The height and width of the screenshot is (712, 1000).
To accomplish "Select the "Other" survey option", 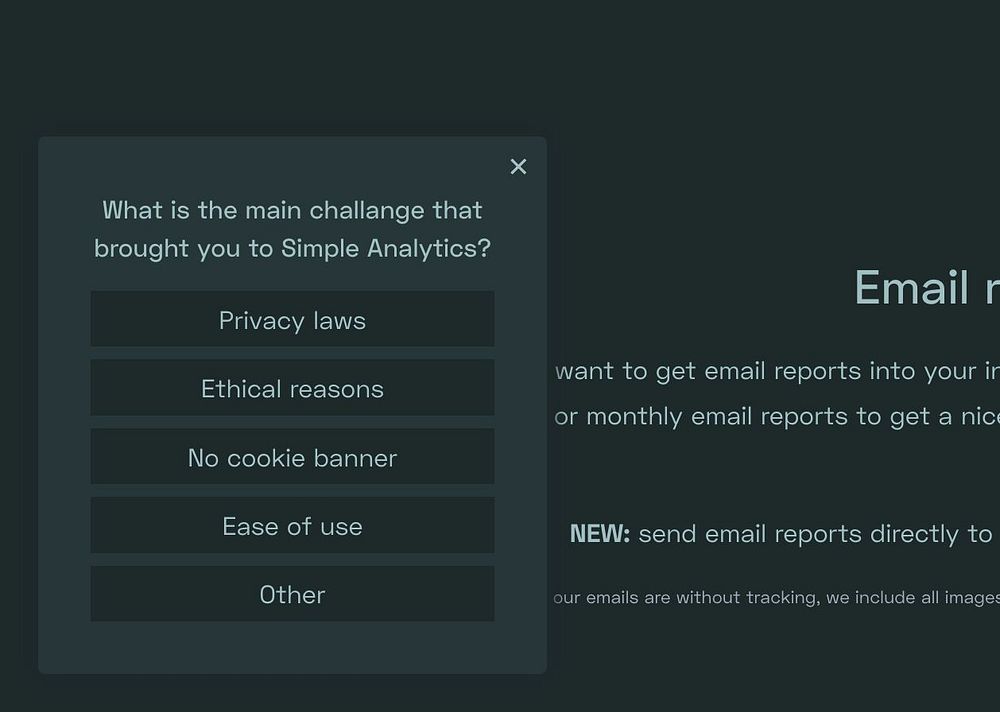I will tap(292, 594).
